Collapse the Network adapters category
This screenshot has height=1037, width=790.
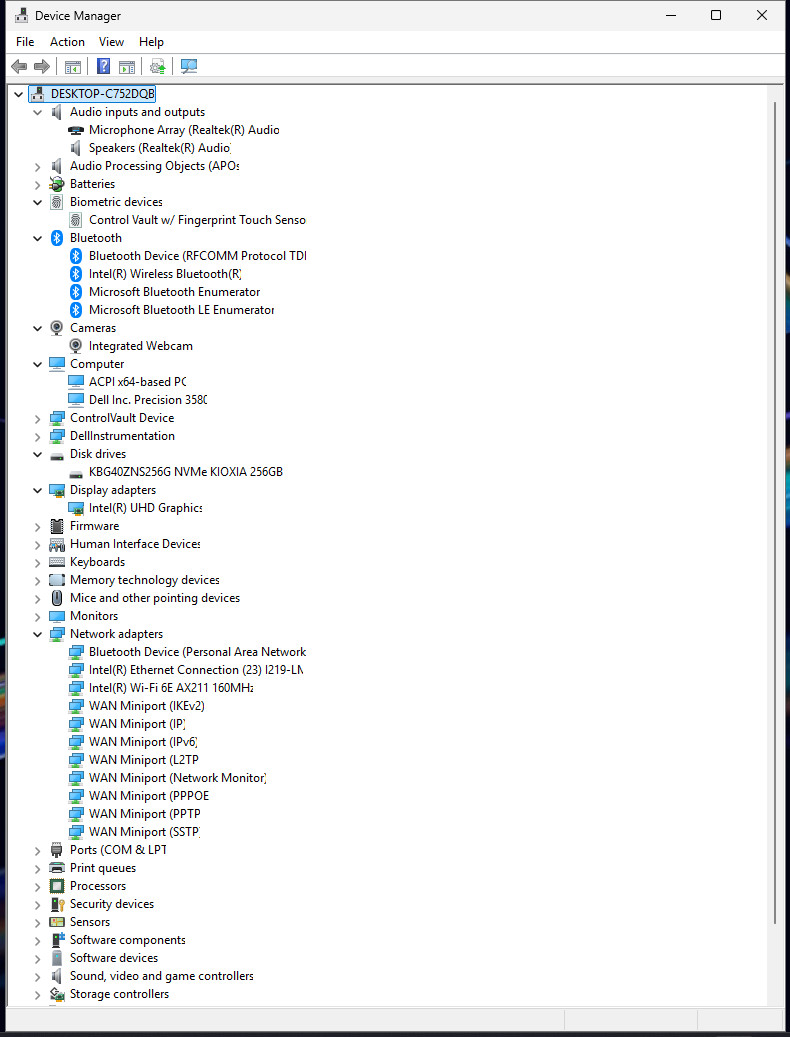tap(38, 634)
